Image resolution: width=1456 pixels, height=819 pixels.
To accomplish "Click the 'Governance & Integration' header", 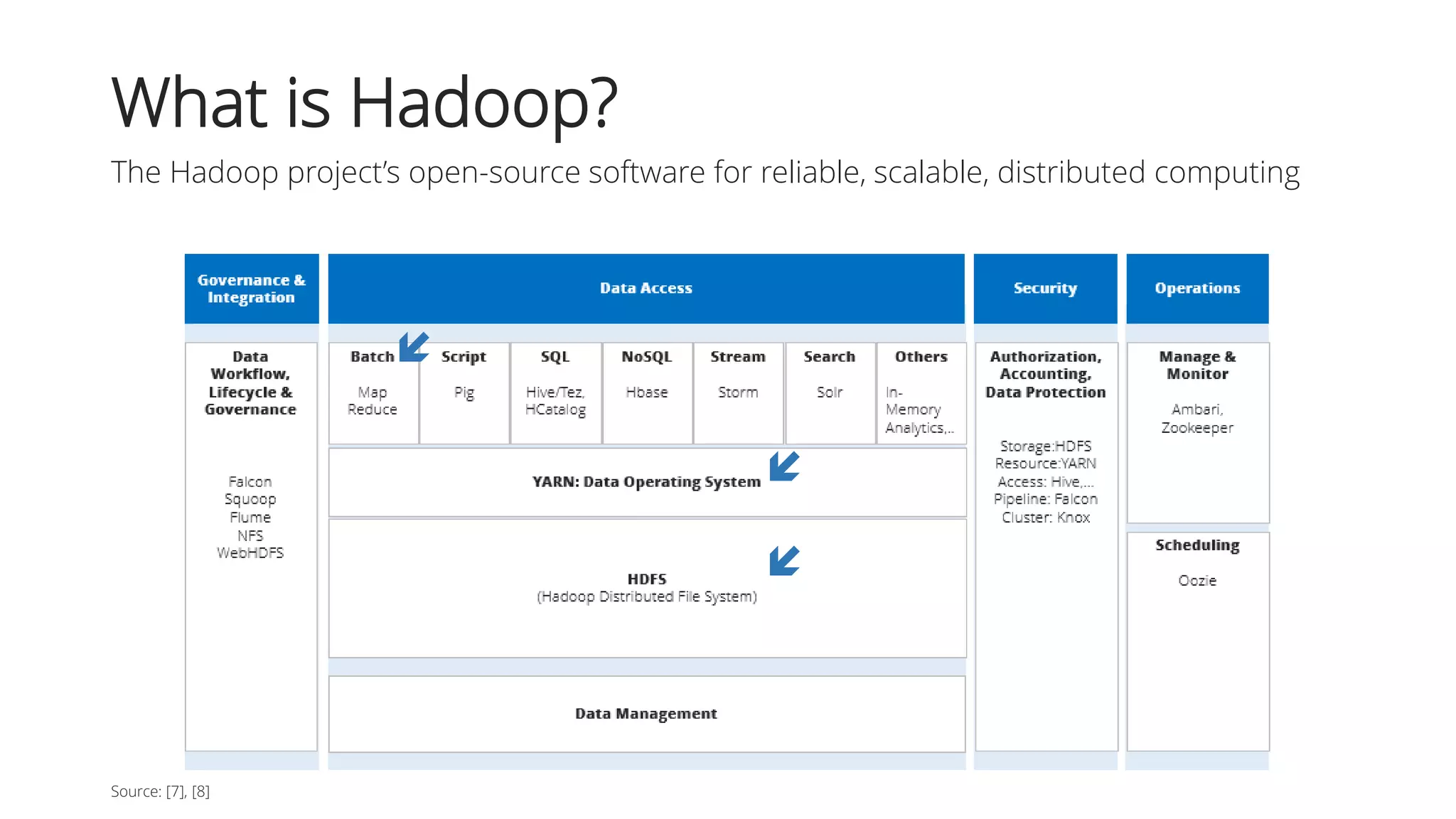I will (252, 289).
